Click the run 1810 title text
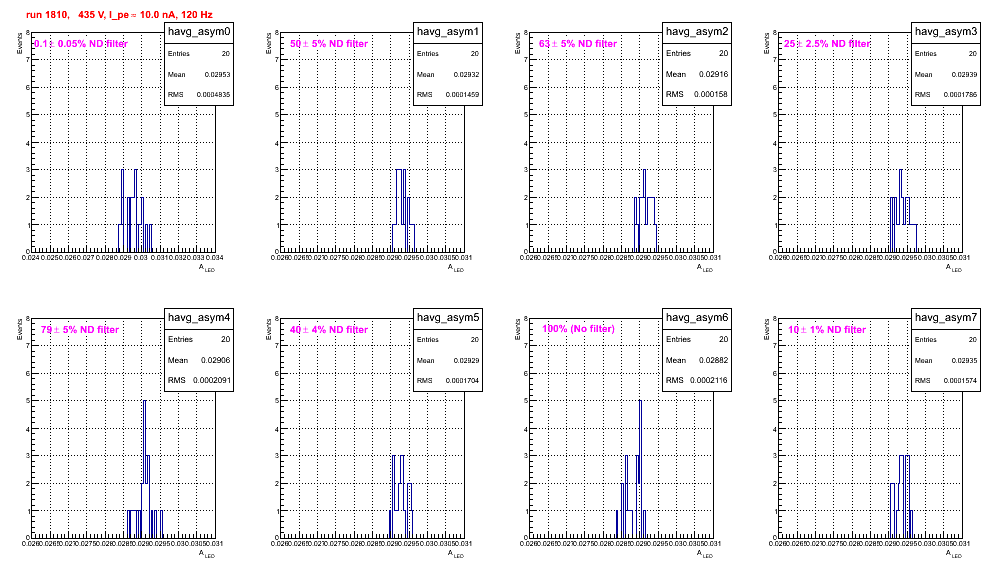This screenshot has height=572, width=996. pos(119,15)
